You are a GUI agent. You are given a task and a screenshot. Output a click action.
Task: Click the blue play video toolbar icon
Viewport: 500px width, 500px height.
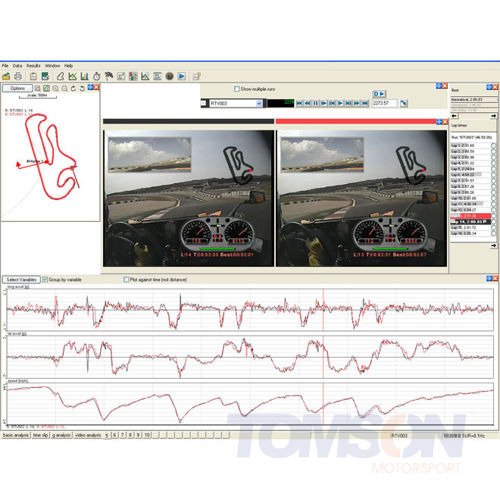click(181, 76)
